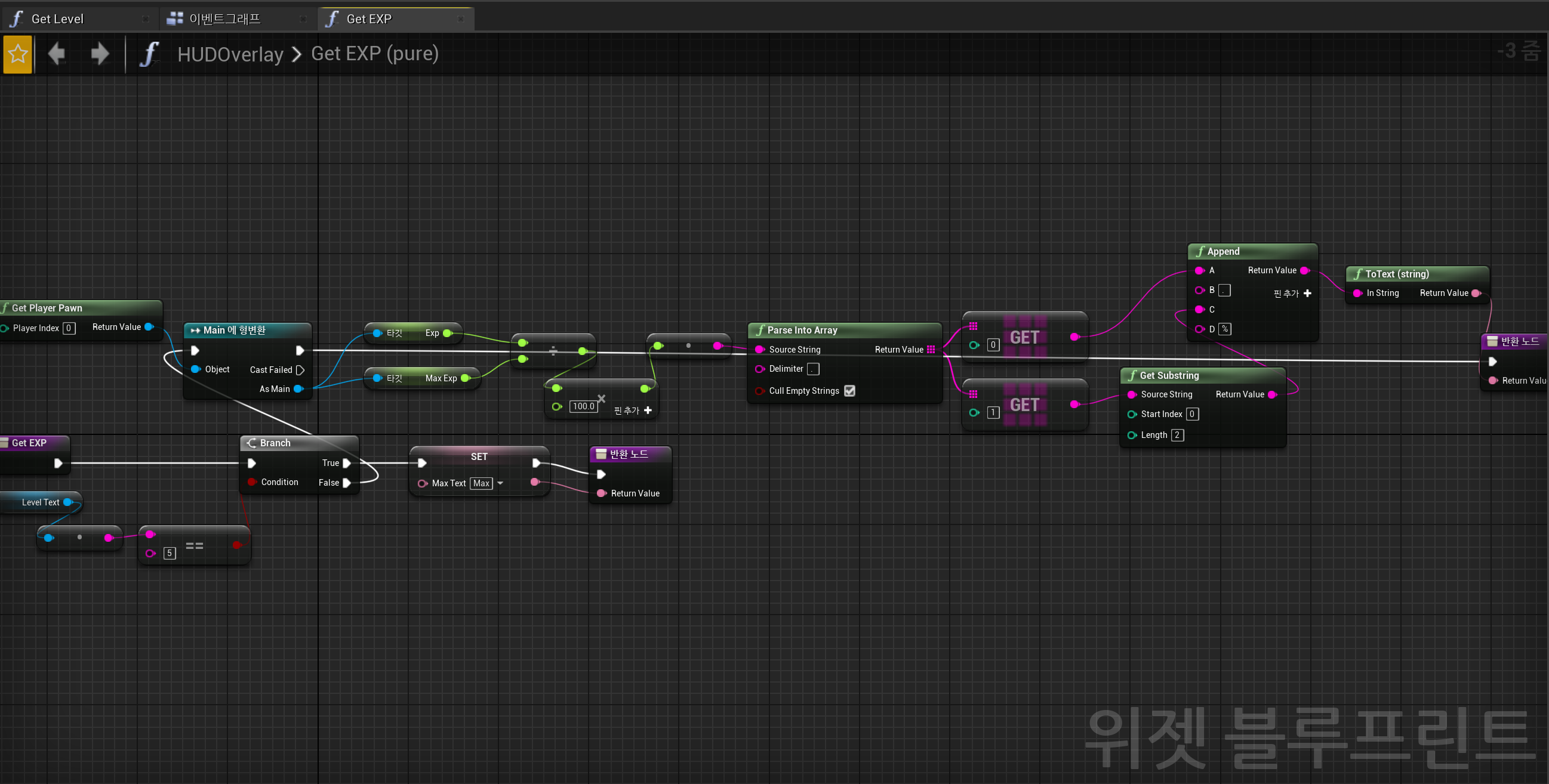Click the Append node A input pin
This screenshot has height=784, width=1549.
click(x=1200, y=271)
